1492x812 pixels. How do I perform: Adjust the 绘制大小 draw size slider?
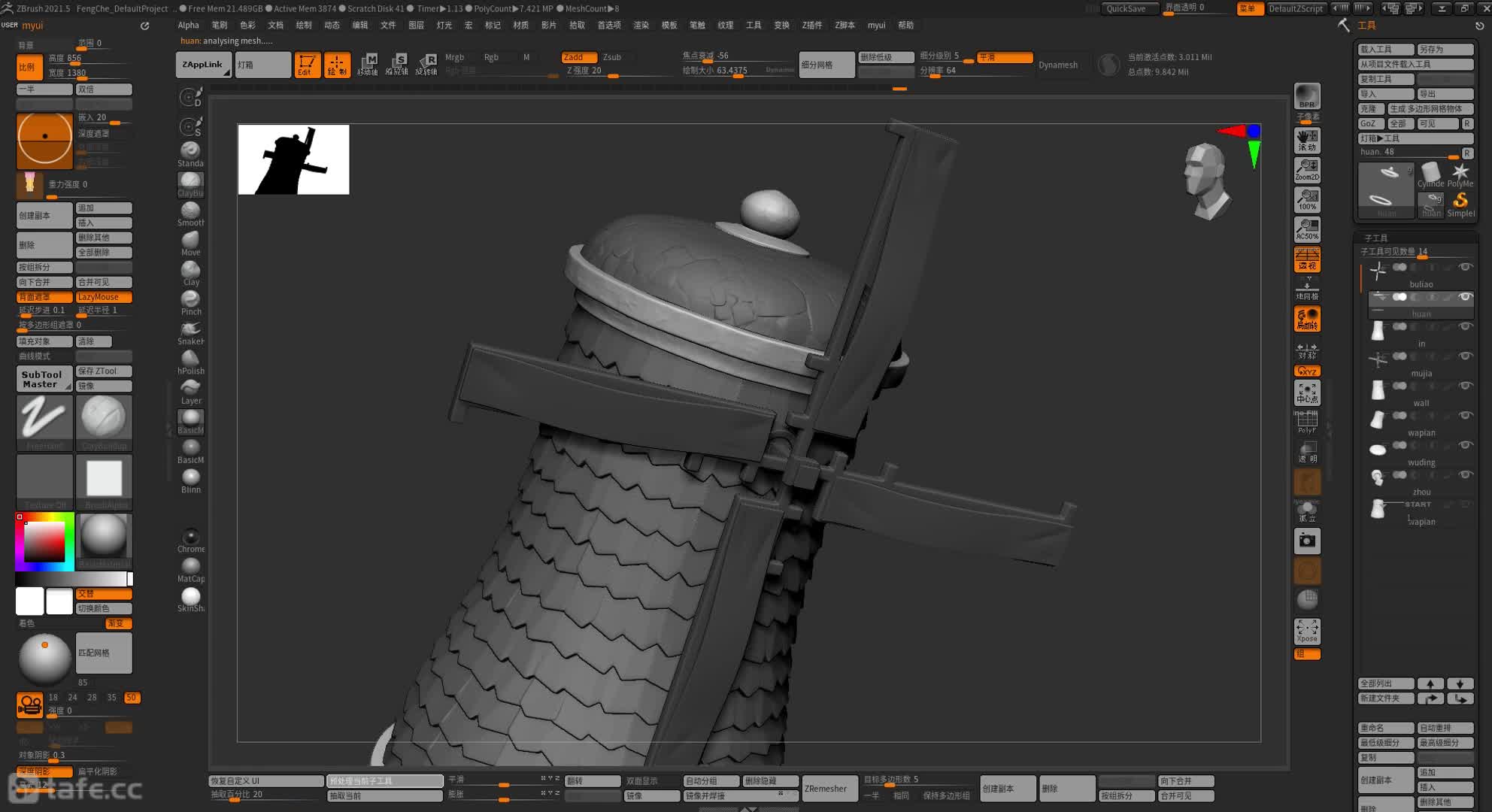[x=737, y=71]
